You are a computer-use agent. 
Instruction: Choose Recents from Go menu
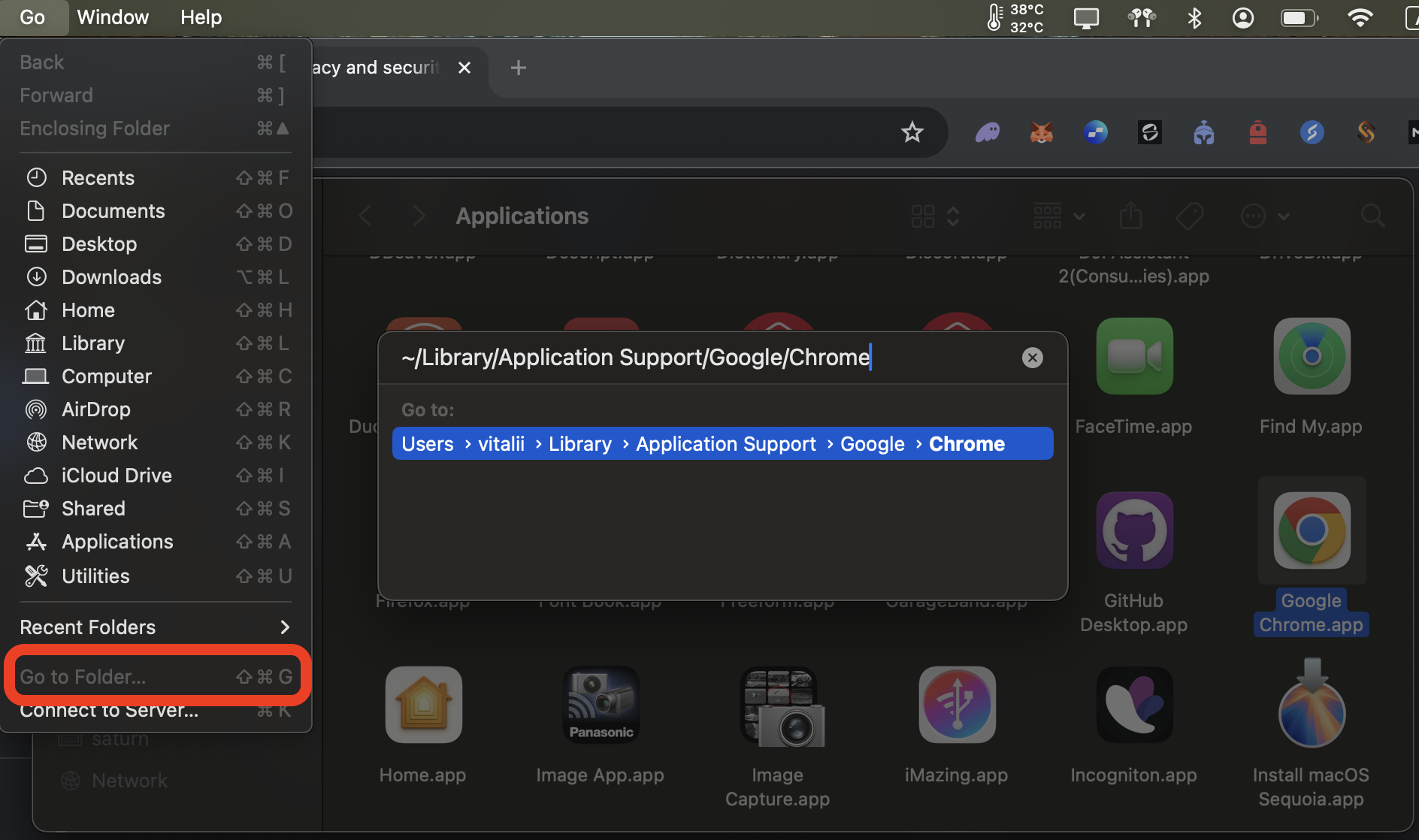coord(156,178)
